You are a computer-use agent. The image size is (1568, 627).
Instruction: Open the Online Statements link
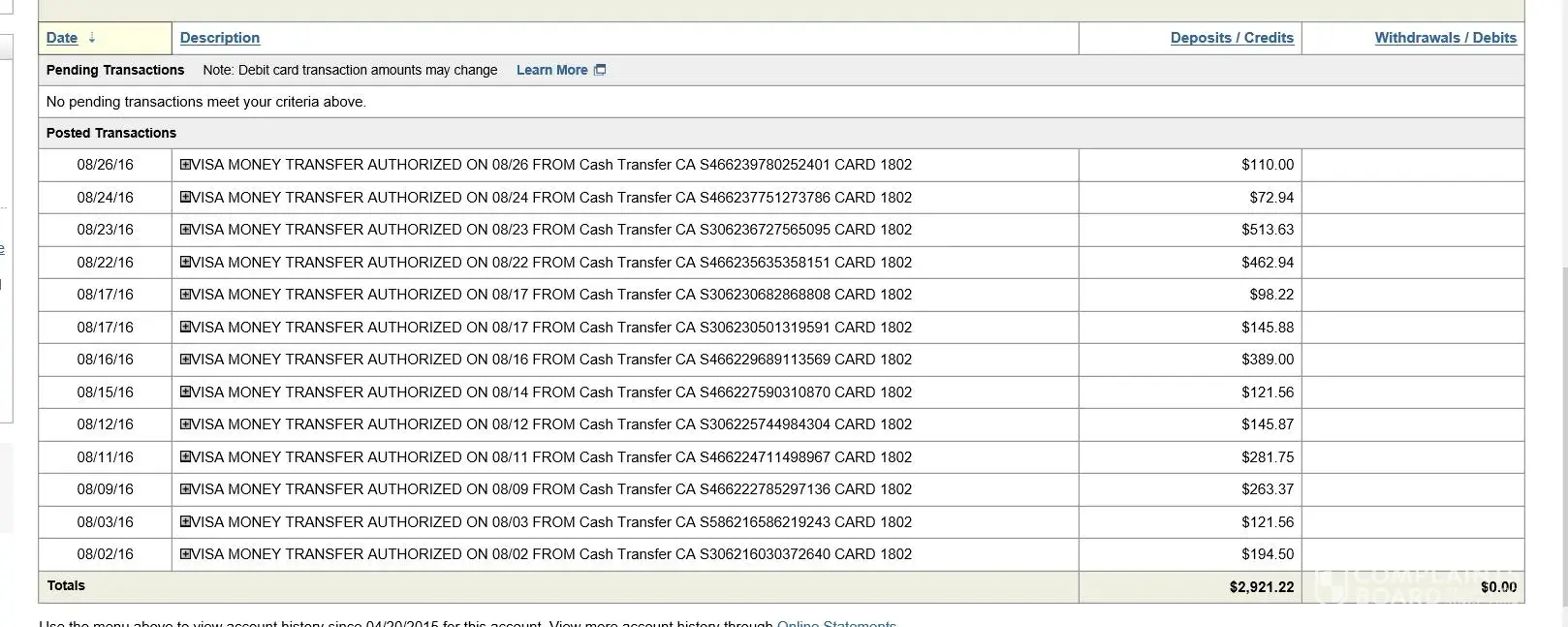[x=836, y=623]
